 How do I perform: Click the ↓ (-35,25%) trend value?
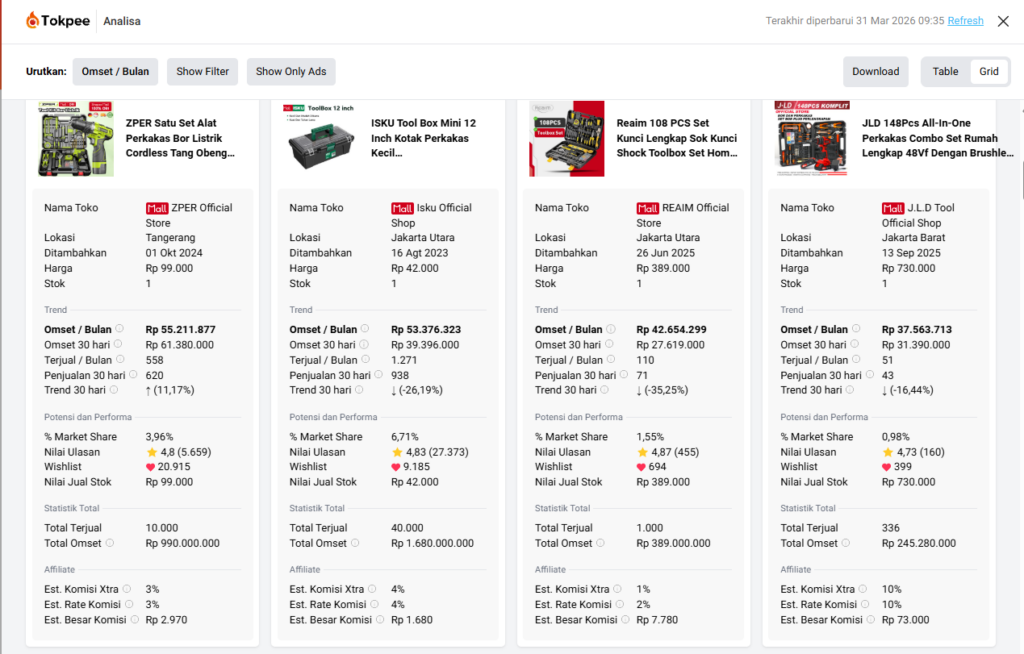(662, 390)
